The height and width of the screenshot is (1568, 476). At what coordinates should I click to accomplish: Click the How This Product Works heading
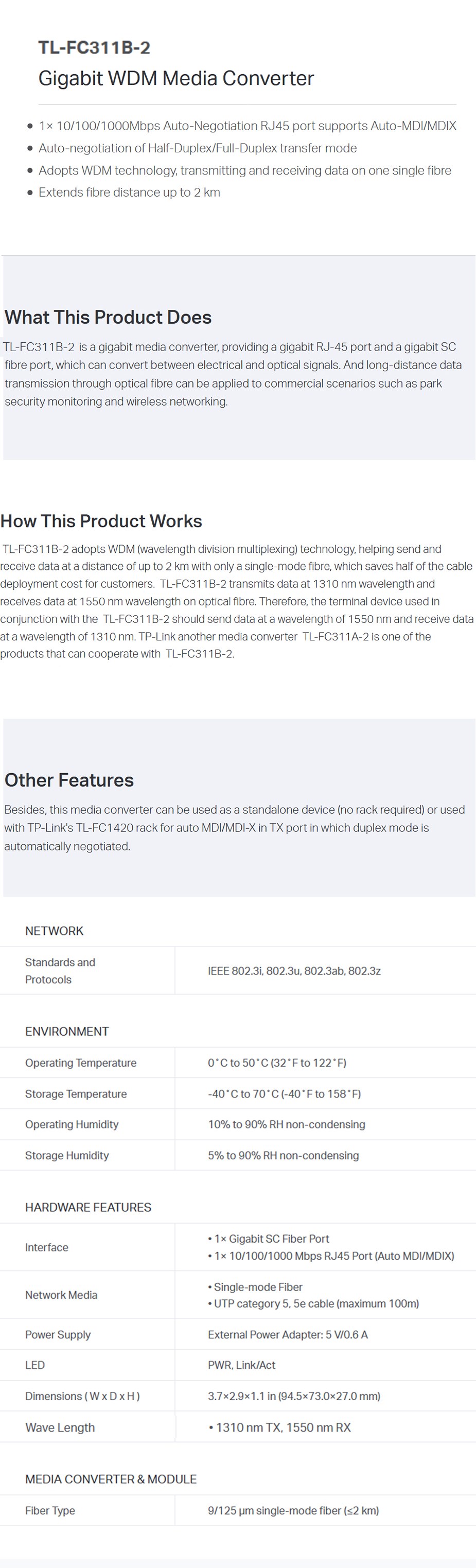[101, 521]
